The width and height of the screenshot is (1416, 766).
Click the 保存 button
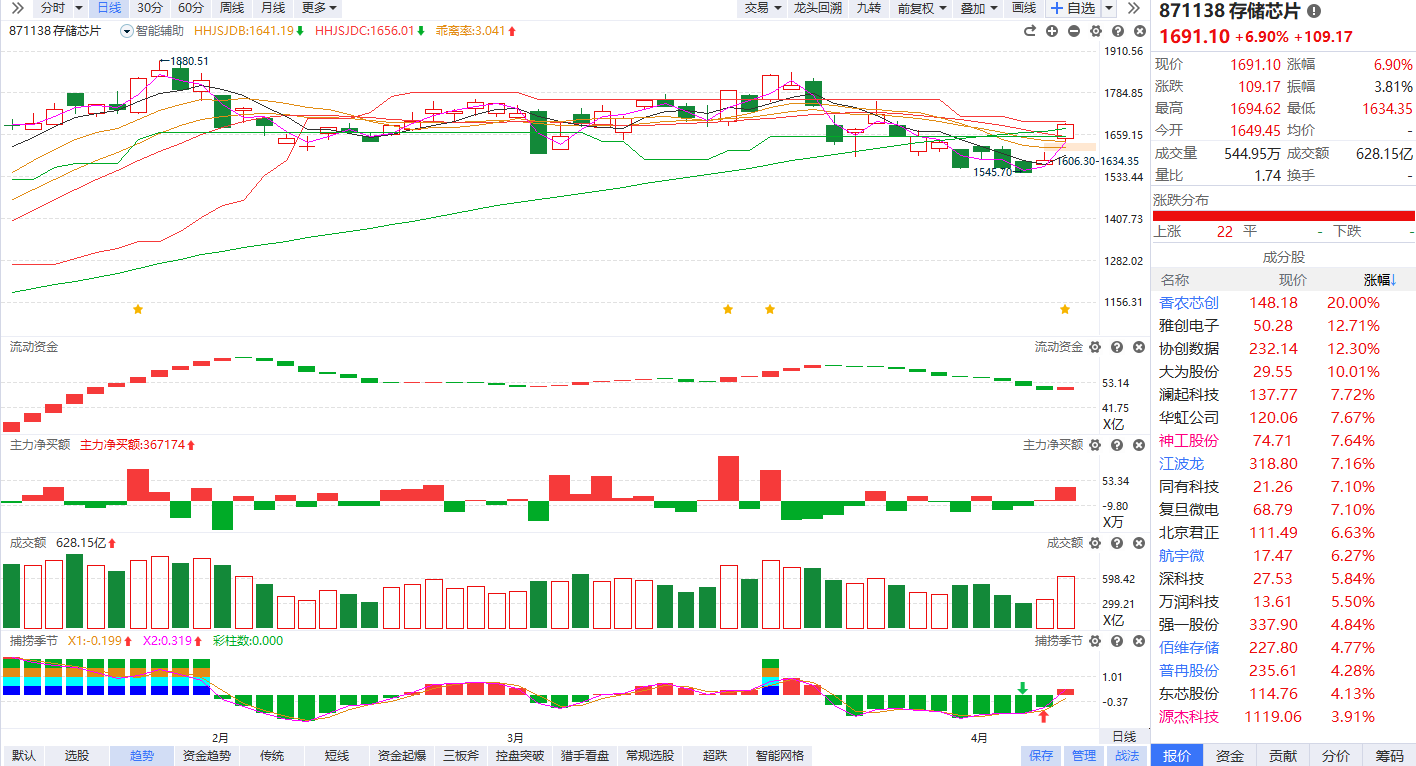click(1041, 756)
